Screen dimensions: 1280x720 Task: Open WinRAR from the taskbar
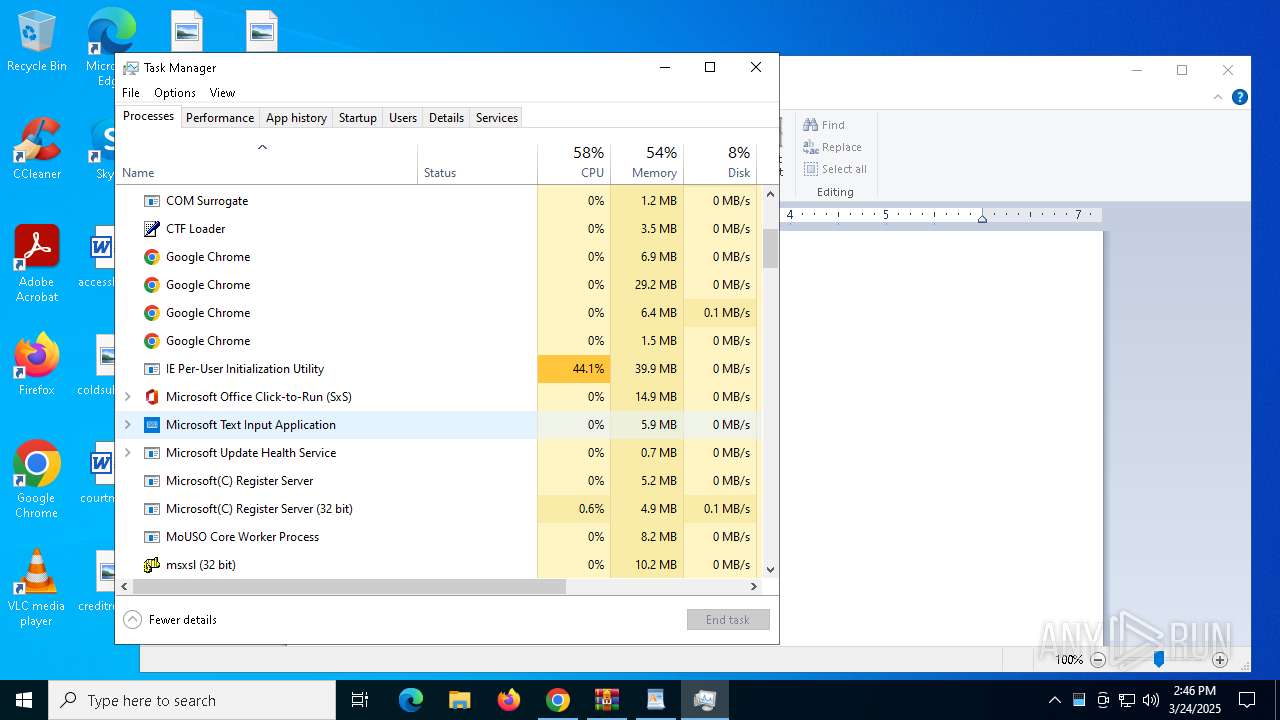(607, 700)
